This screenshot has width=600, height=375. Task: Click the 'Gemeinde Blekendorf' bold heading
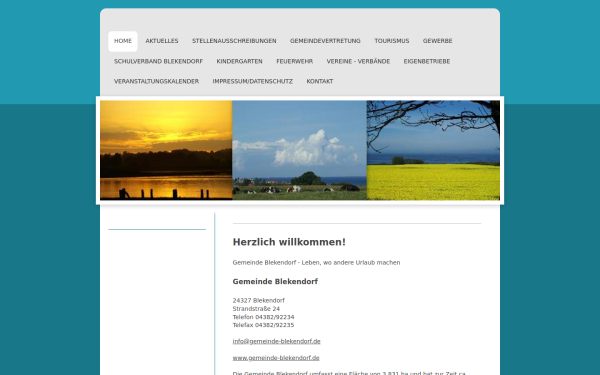pyautogui.click(x=275, y=282)
